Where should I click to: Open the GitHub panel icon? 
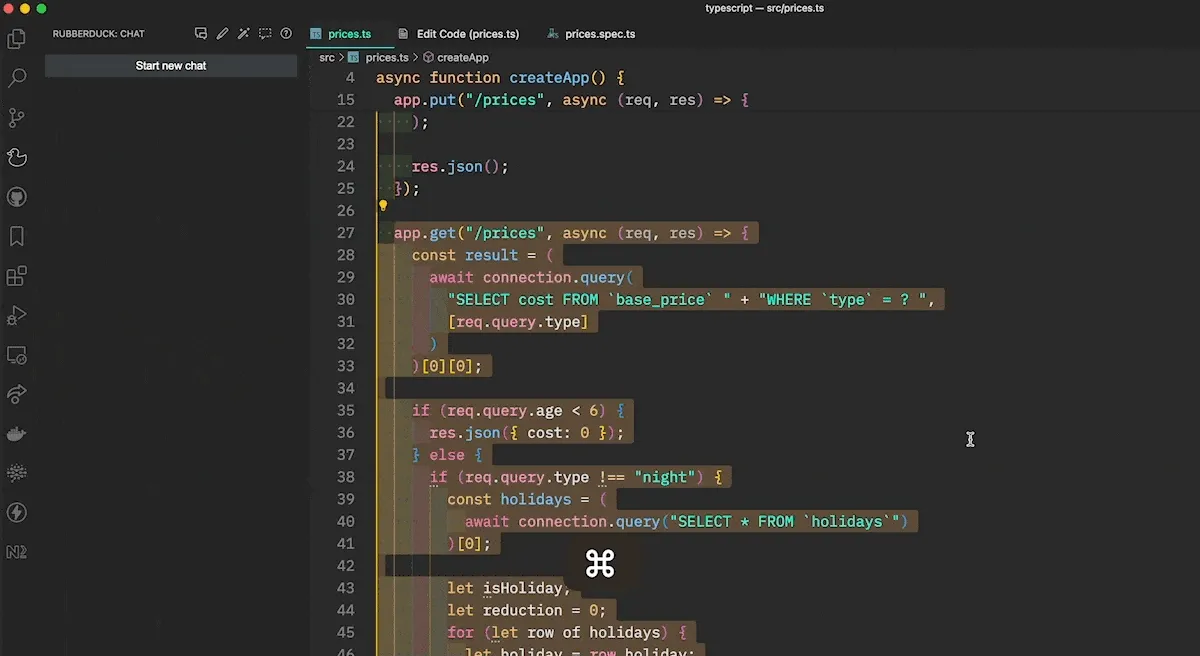(16, 197)
